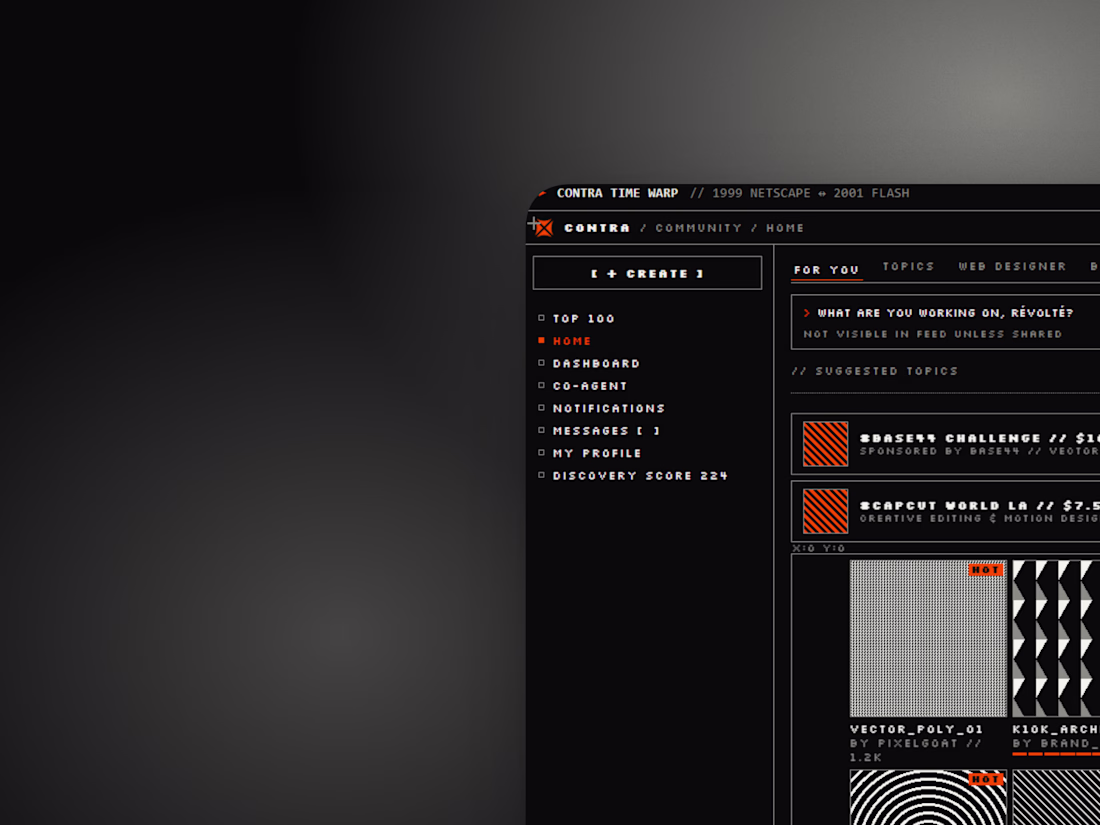
Task: Click 'Not visible in feed unless shared' note
Action: 932,334
